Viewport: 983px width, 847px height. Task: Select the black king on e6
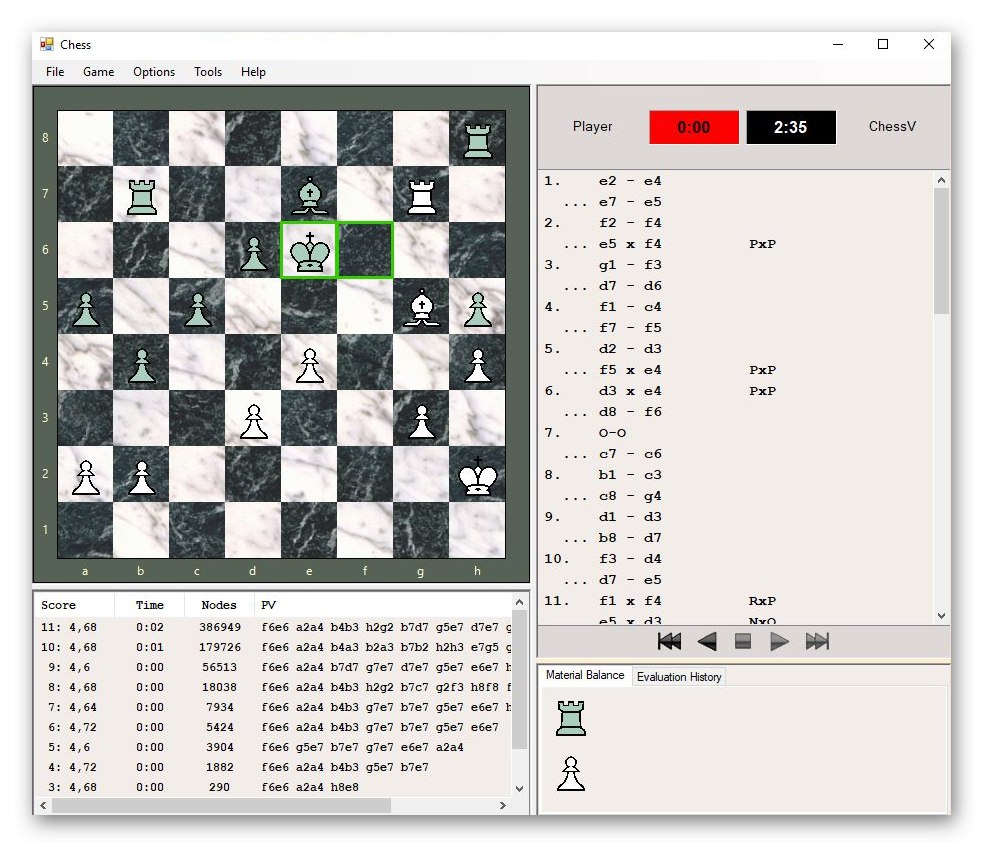[309, 250]
